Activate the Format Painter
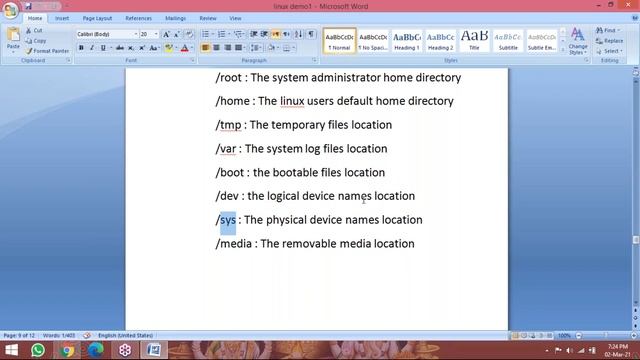The height and width of the screenshot is (360, 640). 48,51
